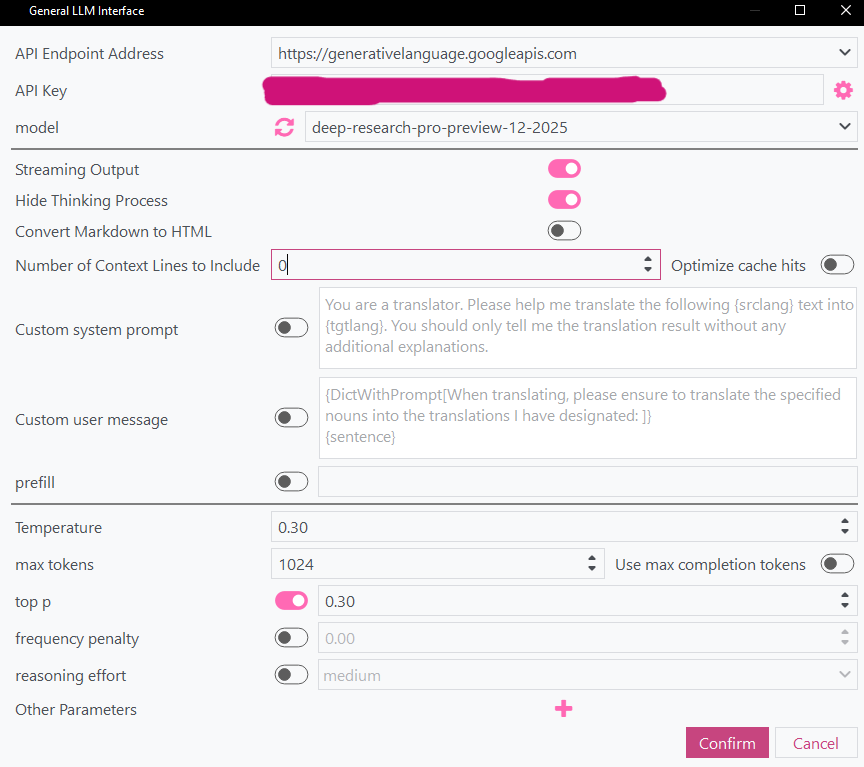The image size is (864, 767).
Task: Toggle Streaming Output off
Action: [x=564, y=169]
